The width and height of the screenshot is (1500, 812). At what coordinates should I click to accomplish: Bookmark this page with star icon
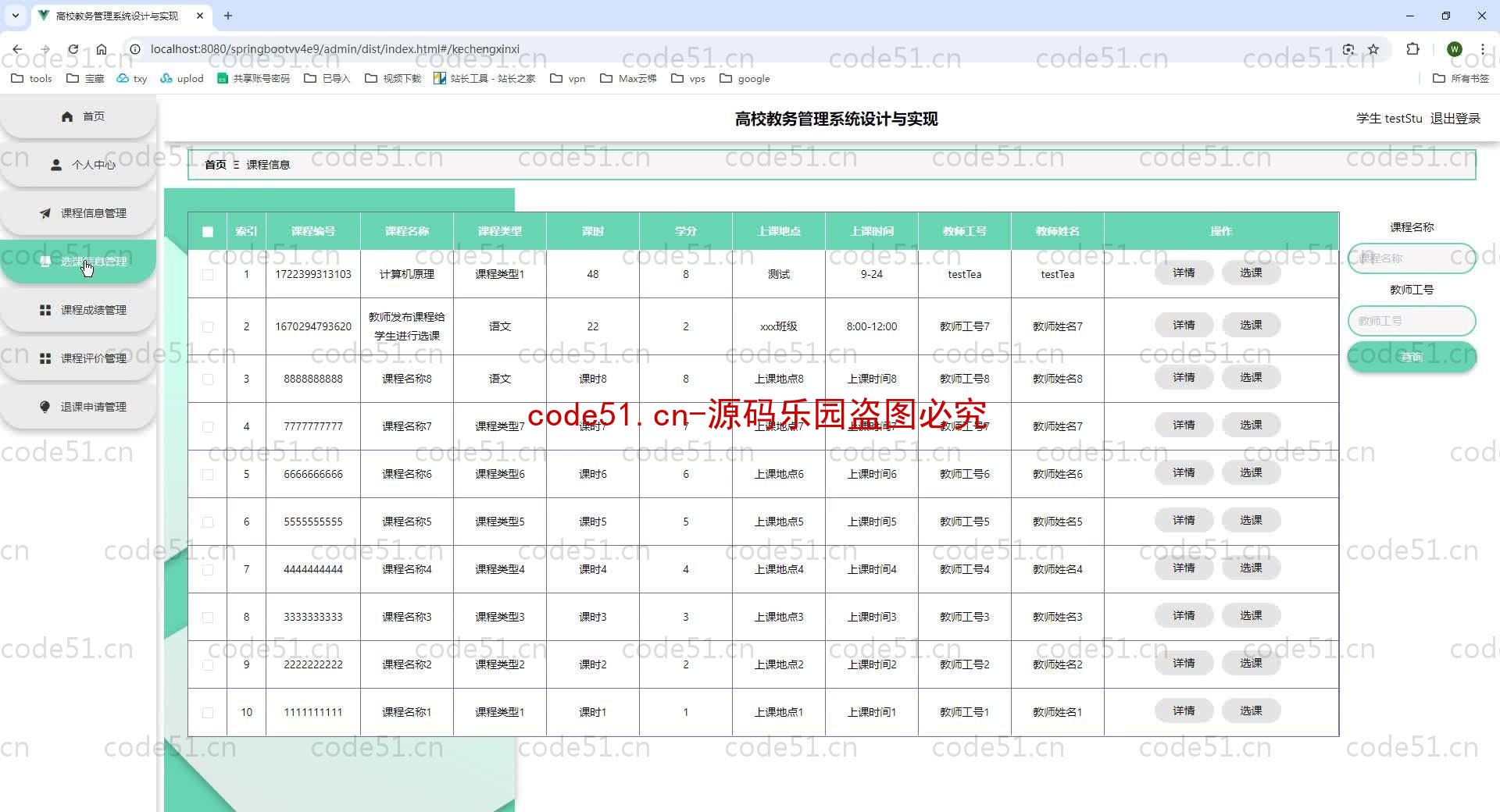coord(1373,49)
